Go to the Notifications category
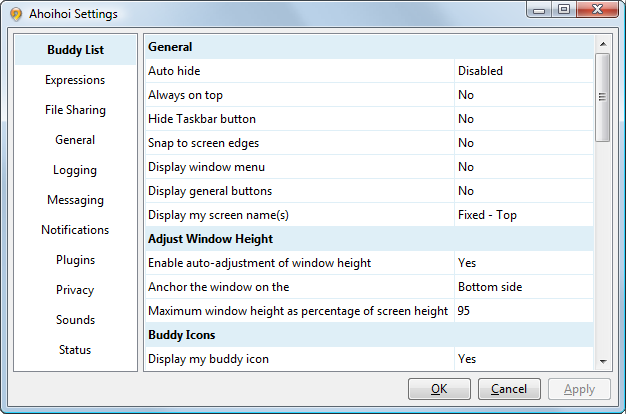The image size is (626, 414). (75, 230)
